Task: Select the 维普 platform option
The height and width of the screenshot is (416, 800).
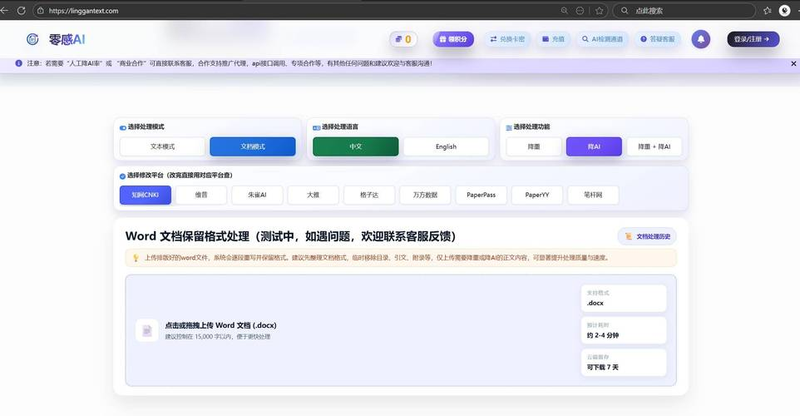Action: pyautogui.click(x=201, y=195)
